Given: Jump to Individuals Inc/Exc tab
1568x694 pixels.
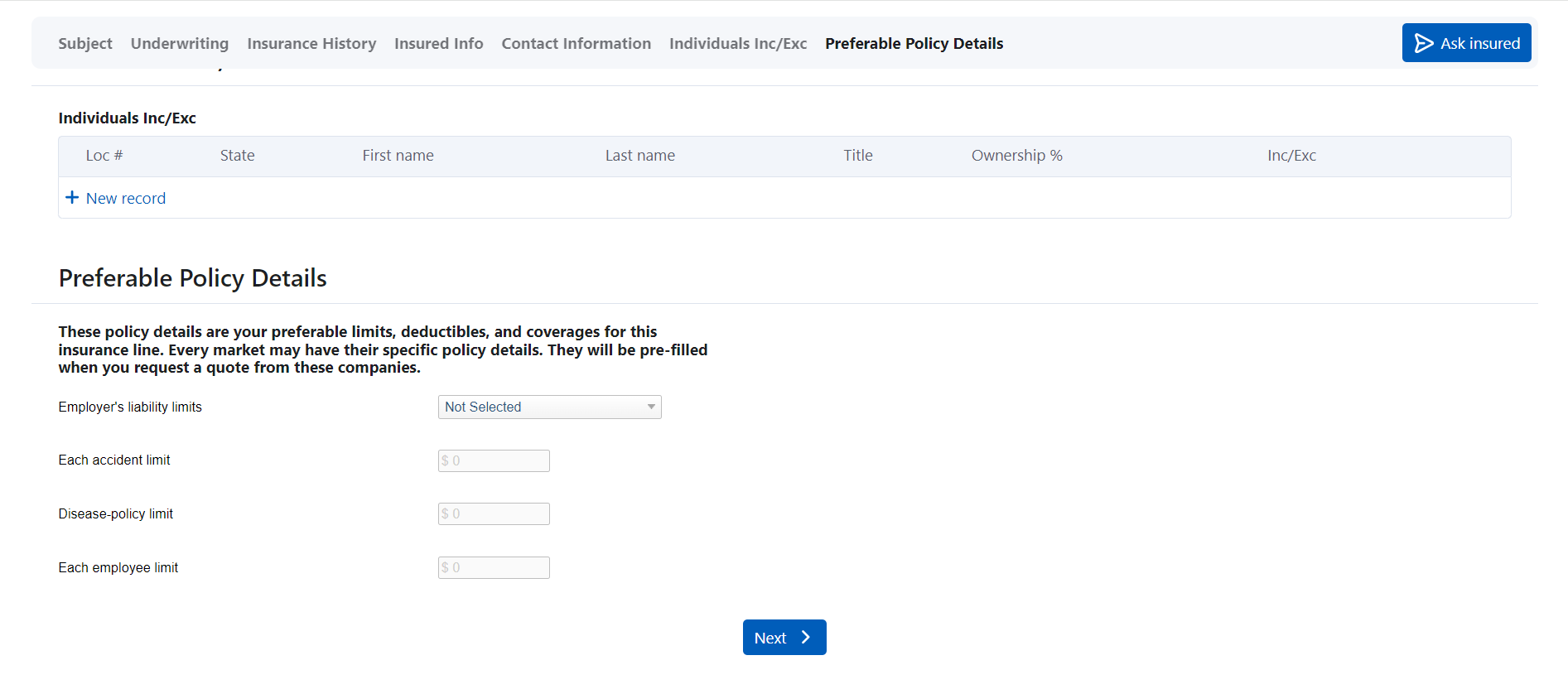Looking at the screenshot, I should 737,44.
